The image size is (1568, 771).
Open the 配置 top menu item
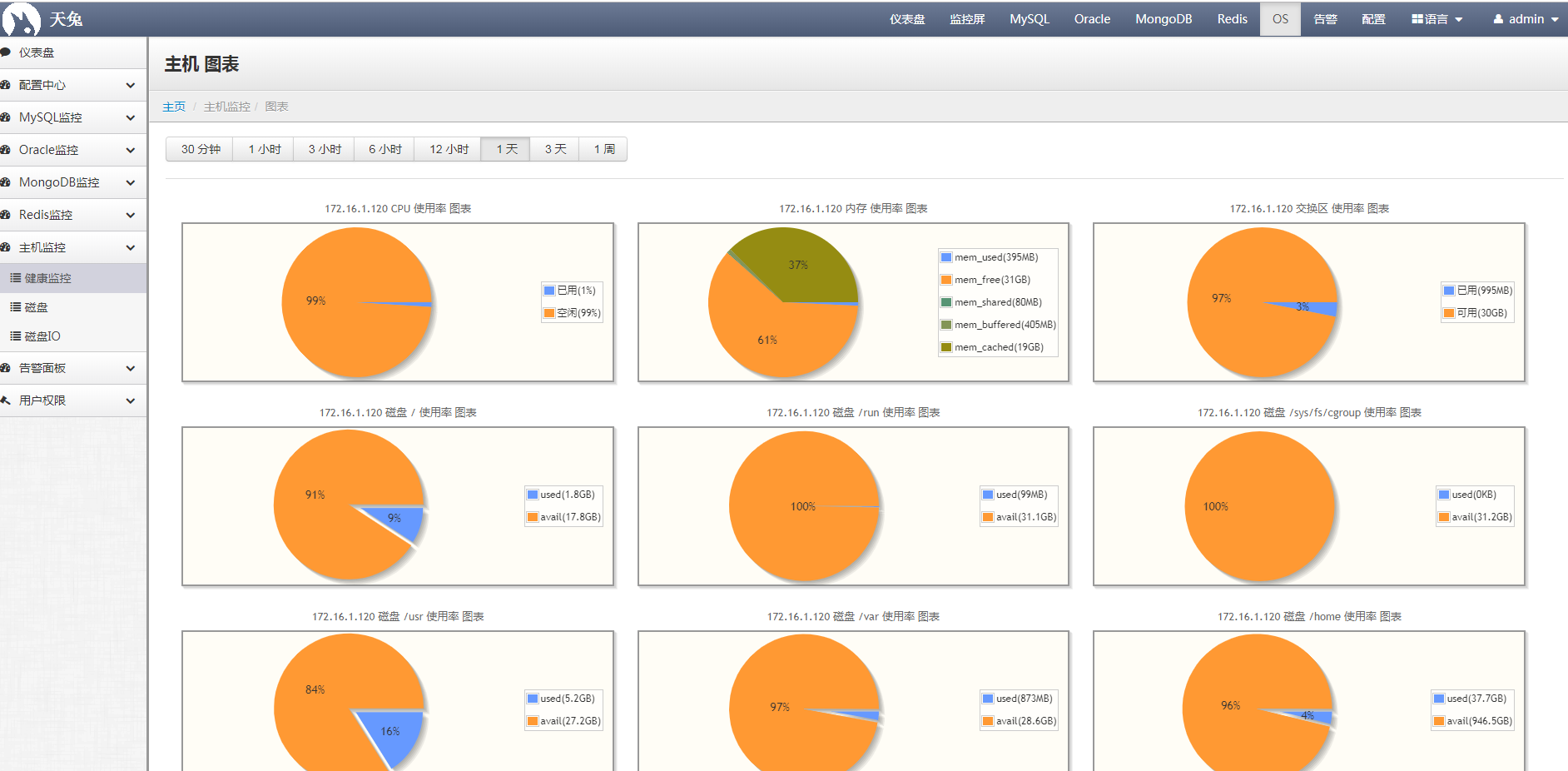pos(1373,19)
